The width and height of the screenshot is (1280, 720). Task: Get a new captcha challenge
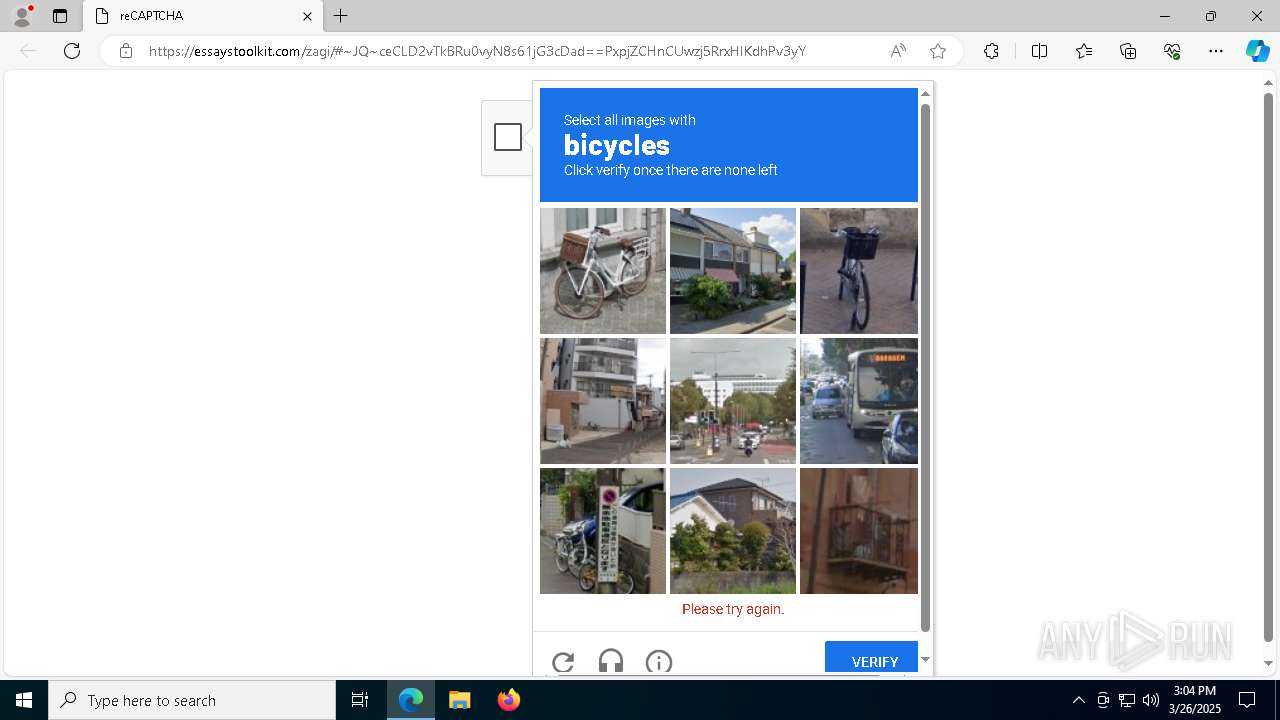pos(563,661)
